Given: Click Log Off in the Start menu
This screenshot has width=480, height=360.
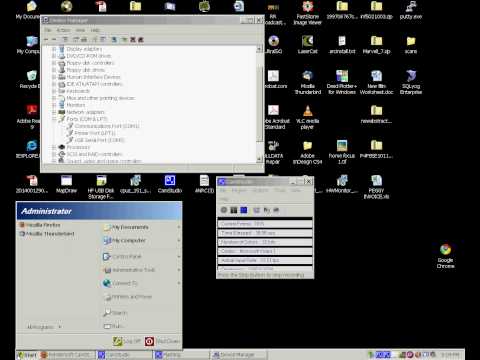Looking at the screenshot, I should [x=127, y=341].
